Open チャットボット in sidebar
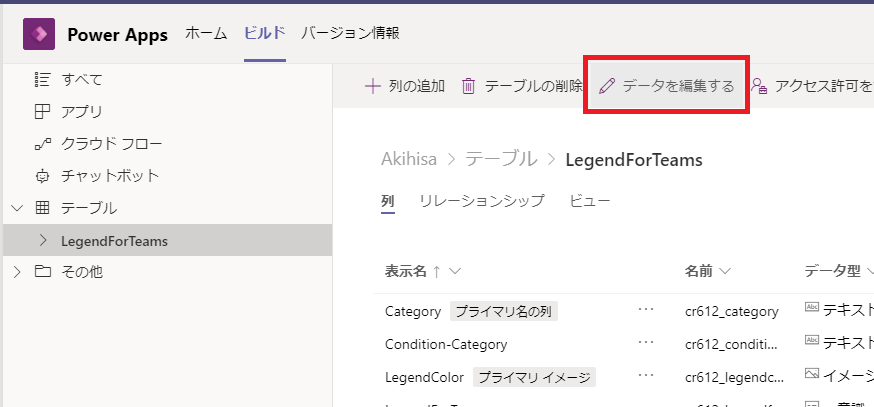Image resolution: width=874 pixels, height=407 pixels. click(x=110, y=177)
